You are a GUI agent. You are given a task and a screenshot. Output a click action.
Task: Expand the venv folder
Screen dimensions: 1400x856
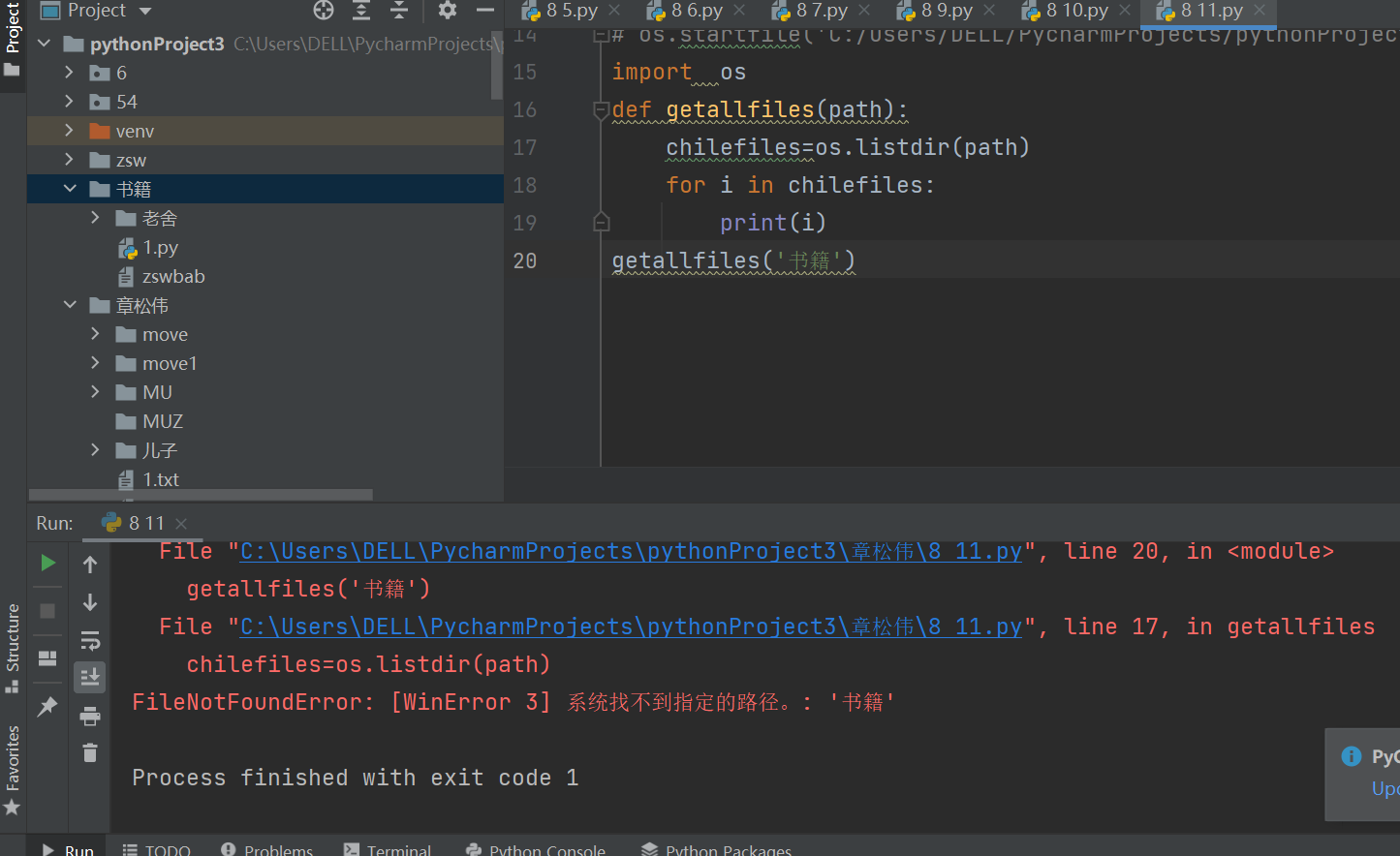69,131
